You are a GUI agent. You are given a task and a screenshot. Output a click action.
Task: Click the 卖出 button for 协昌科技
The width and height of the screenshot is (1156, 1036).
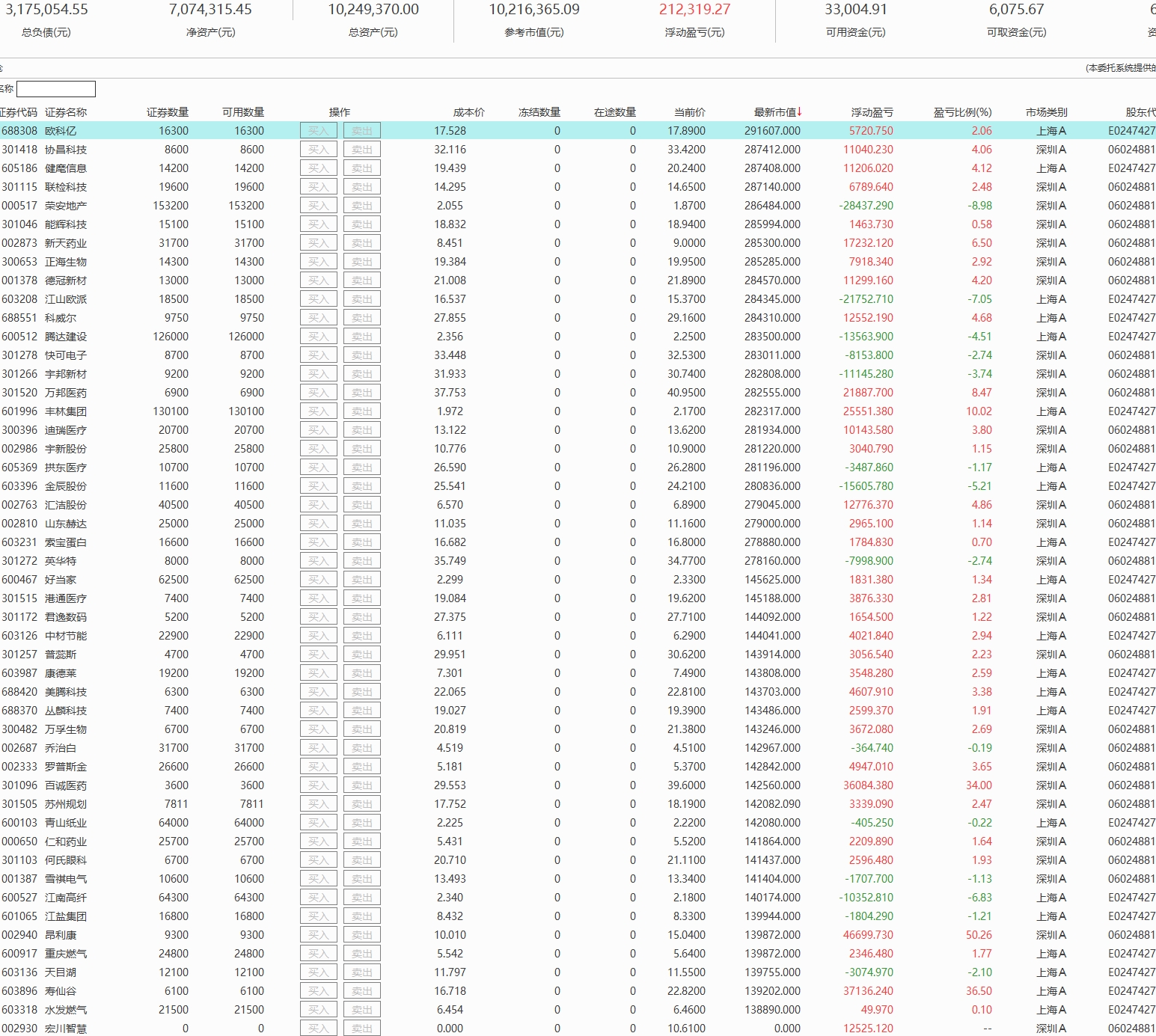(361, 150)
